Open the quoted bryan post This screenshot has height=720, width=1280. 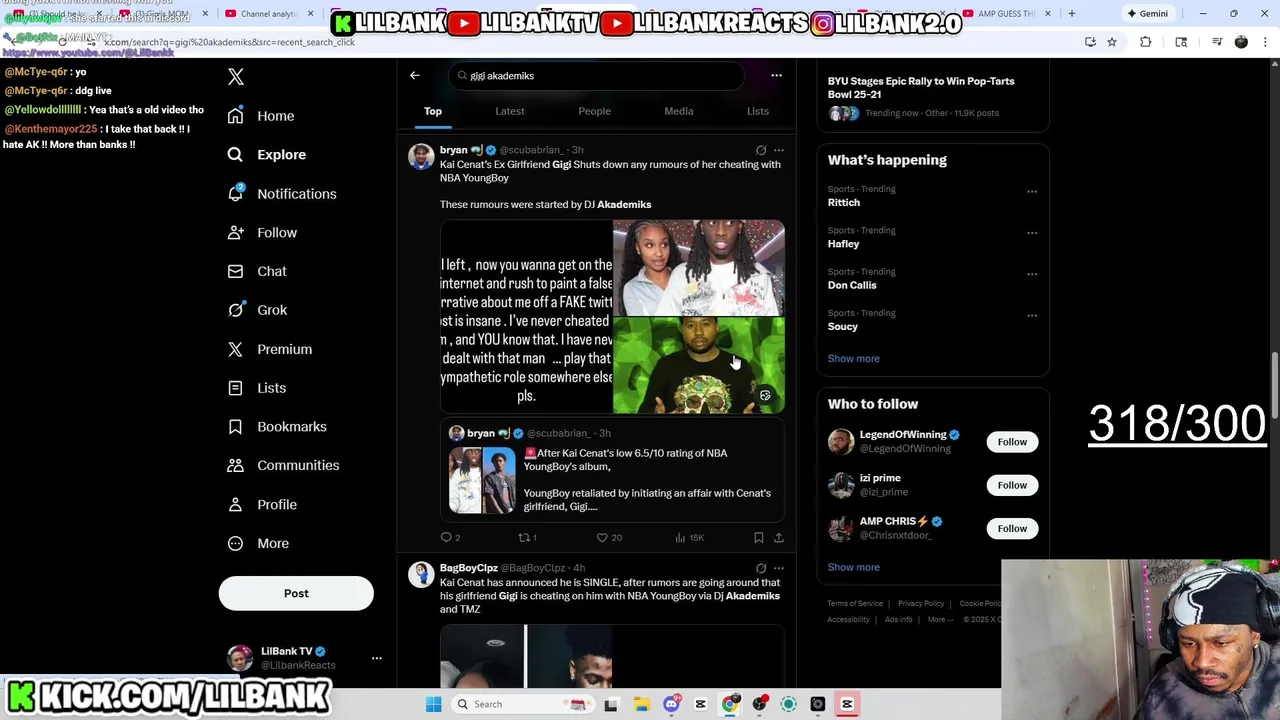(x=612, y=471)
